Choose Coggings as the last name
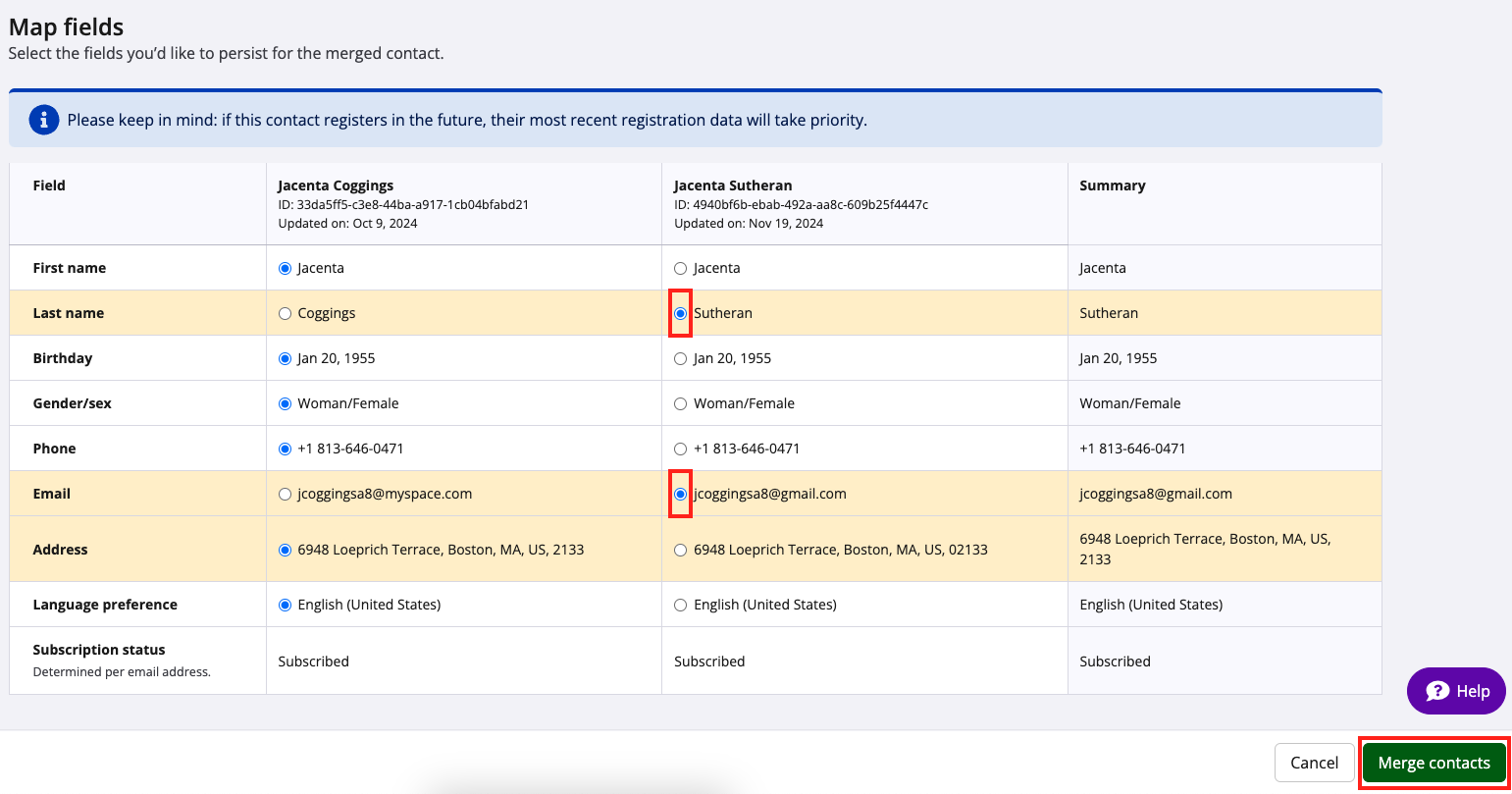This screenshot has height=794, width=1512. point(286,313)
